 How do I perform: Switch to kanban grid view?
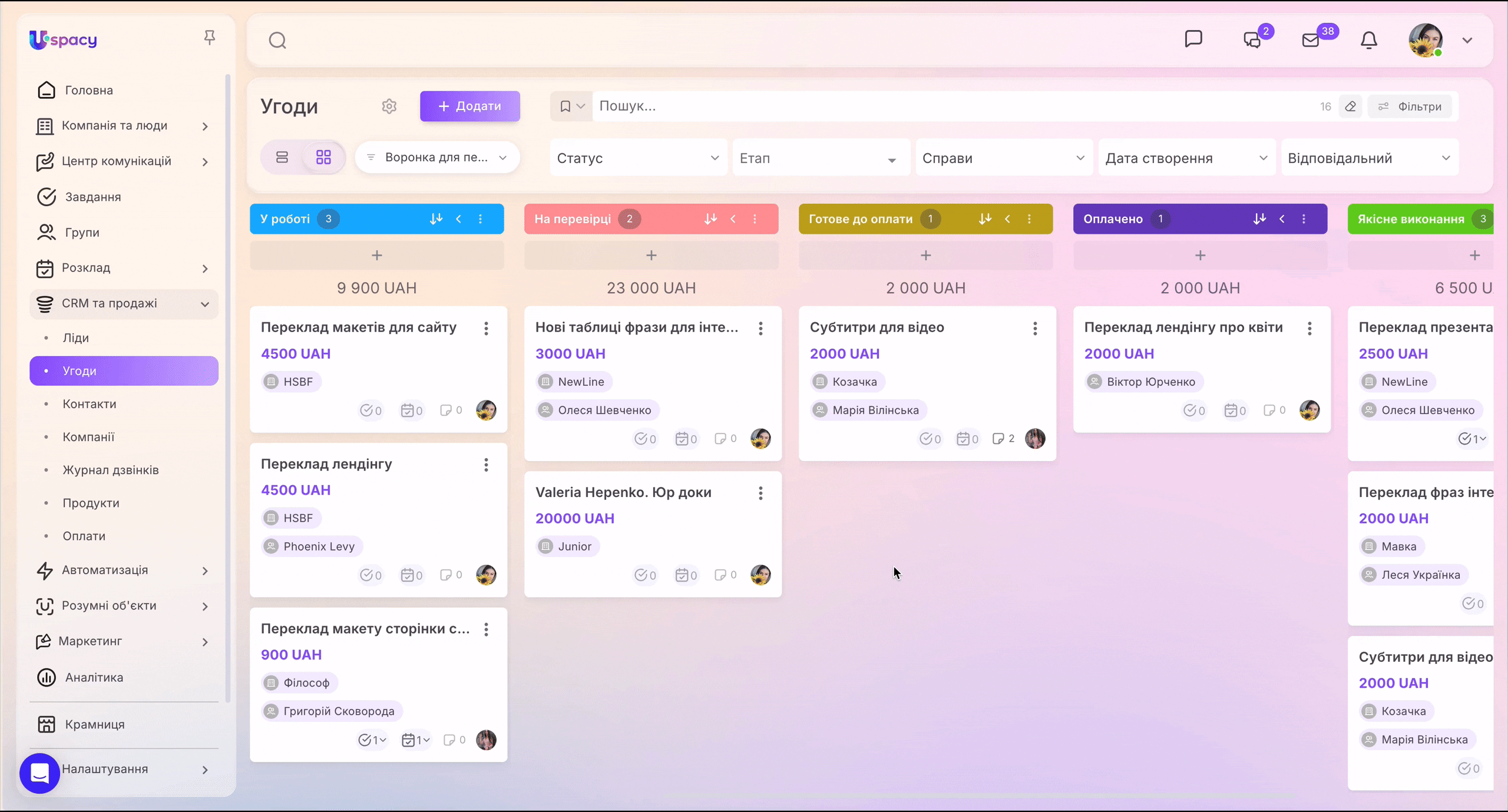point(323,157)
